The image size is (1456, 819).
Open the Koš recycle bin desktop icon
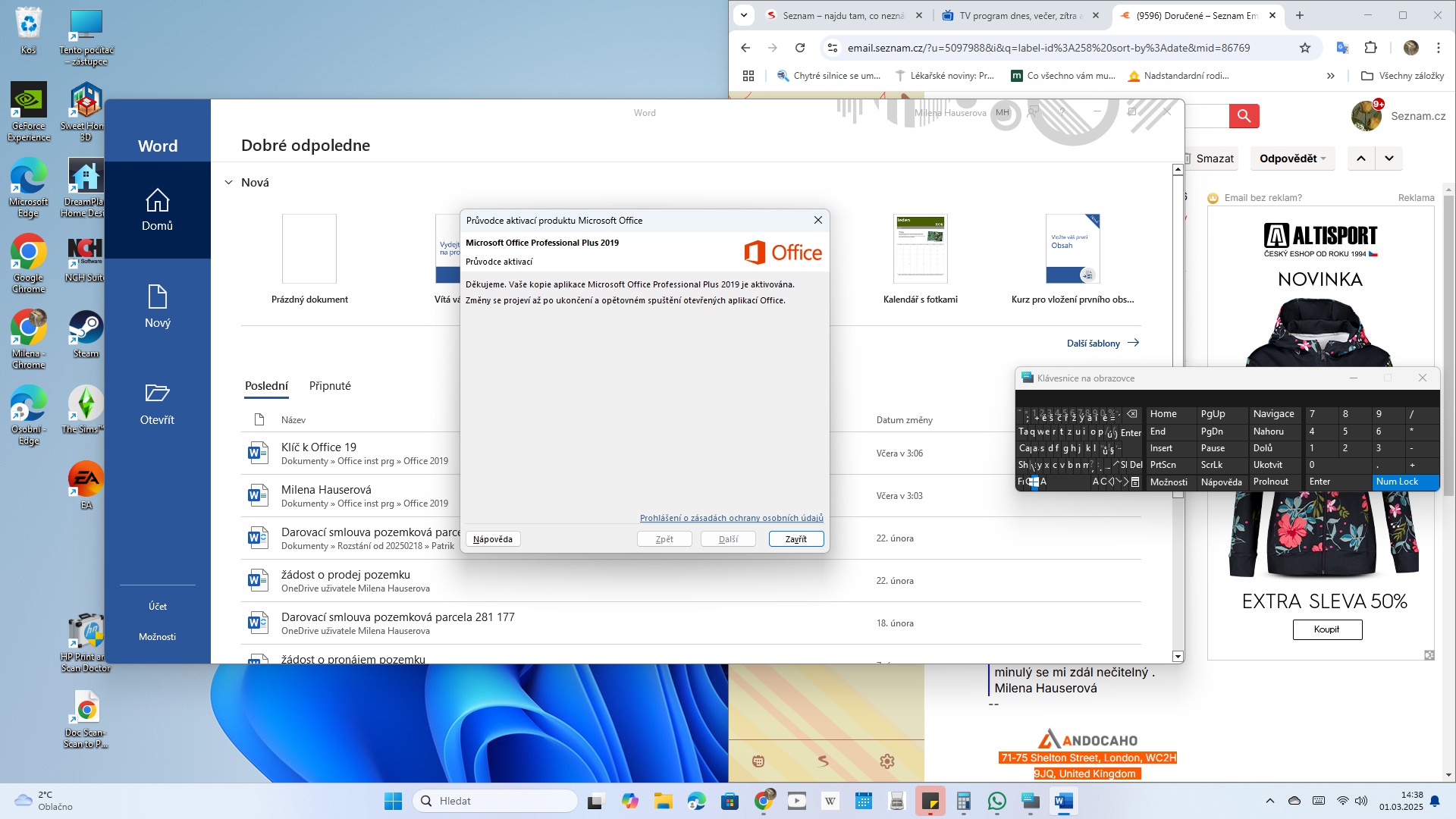tap(28, 30)
